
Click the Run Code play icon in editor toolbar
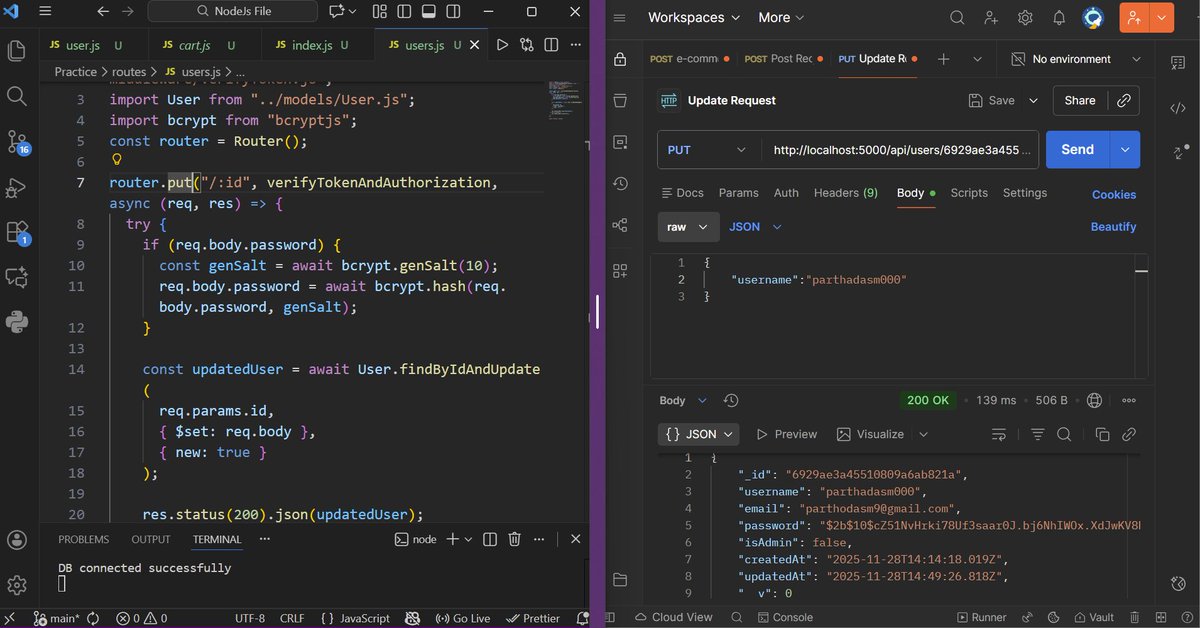click(x=502, y=45)
